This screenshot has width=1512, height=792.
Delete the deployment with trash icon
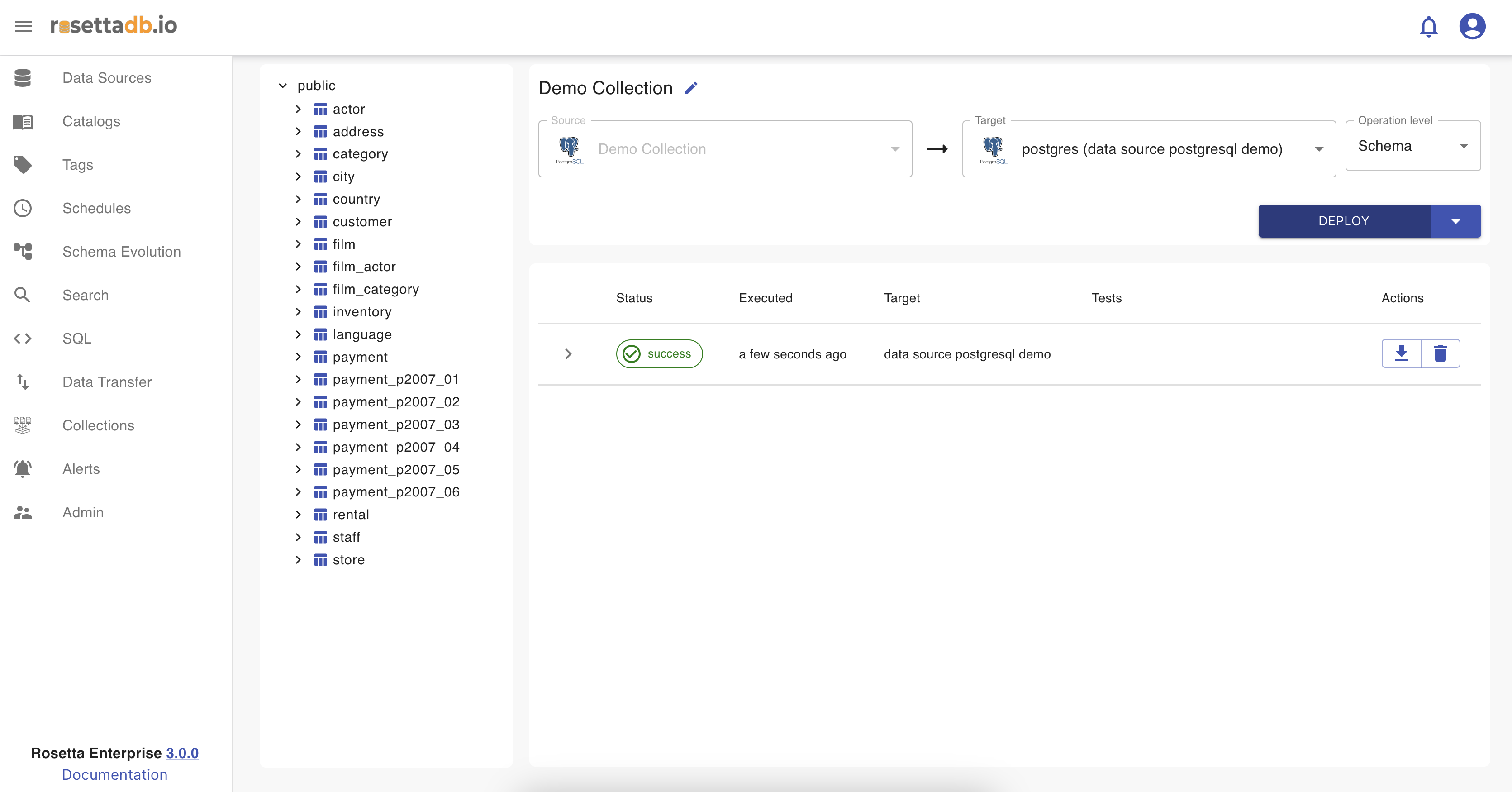tap(1440, 353)
